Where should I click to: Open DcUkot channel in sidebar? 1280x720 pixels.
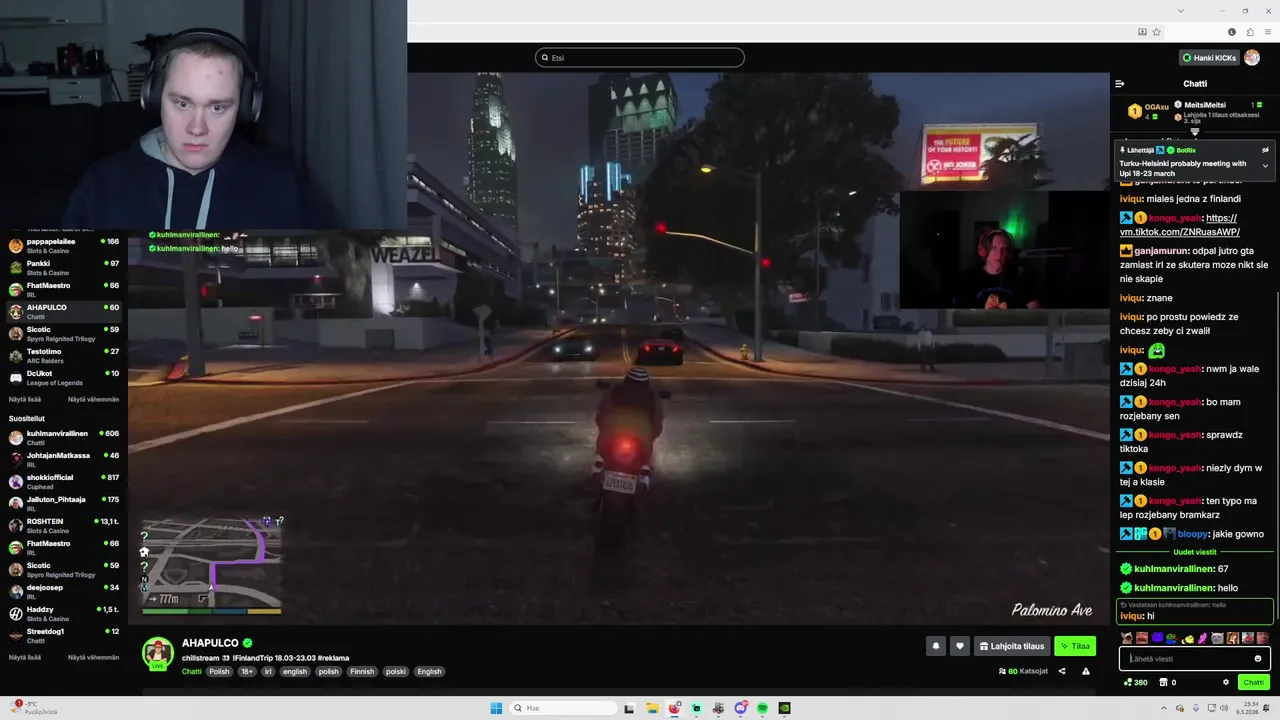tap(64, 377)
